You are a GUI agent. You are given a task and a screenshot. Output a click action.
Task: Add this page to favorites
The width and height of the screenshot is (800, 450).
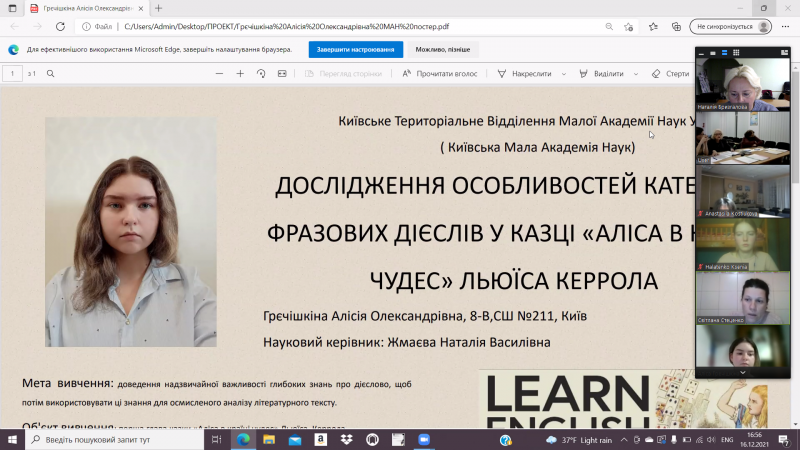point(629,27)
